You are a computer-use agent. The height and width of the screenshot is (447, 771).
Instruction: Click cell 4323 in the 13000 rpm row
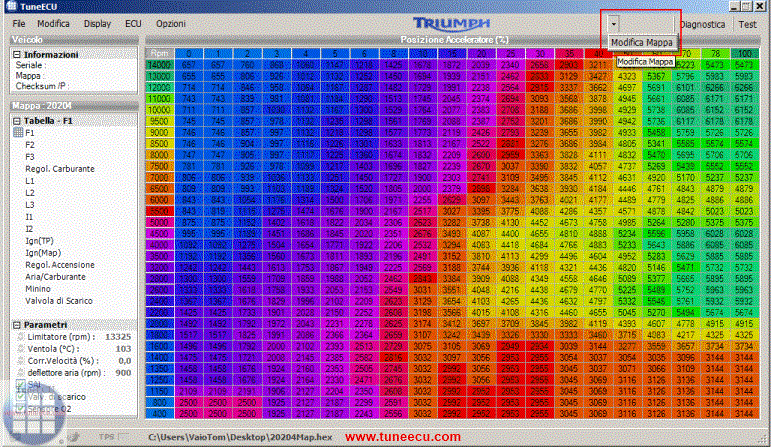[627, 76]
